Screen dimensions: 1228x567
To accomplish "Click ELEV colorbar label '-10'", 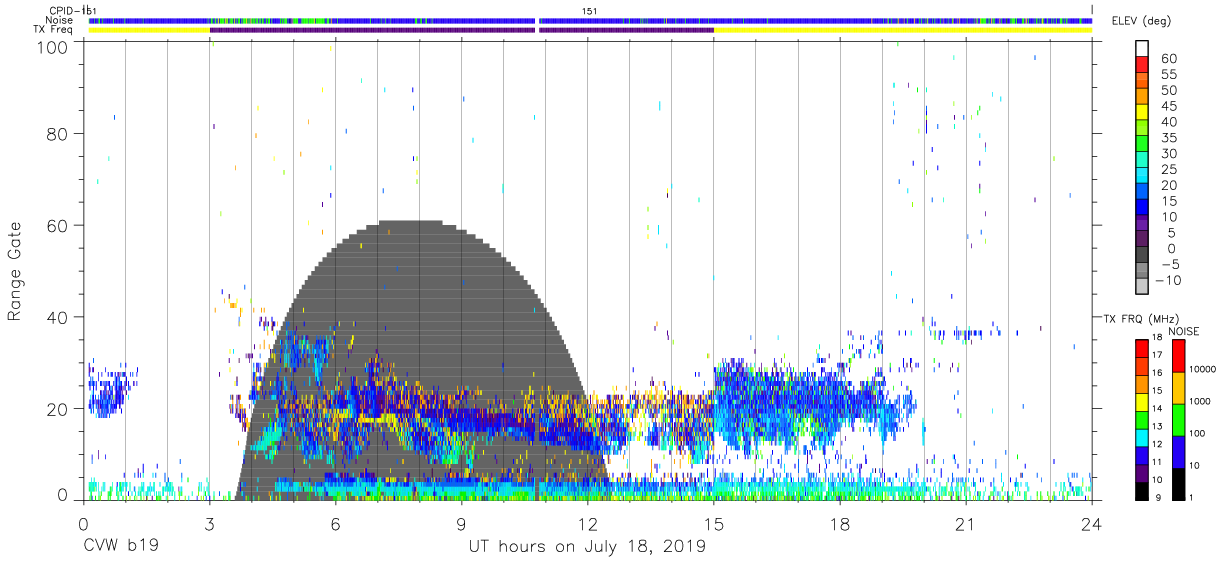I will [x=1169, y=280].
